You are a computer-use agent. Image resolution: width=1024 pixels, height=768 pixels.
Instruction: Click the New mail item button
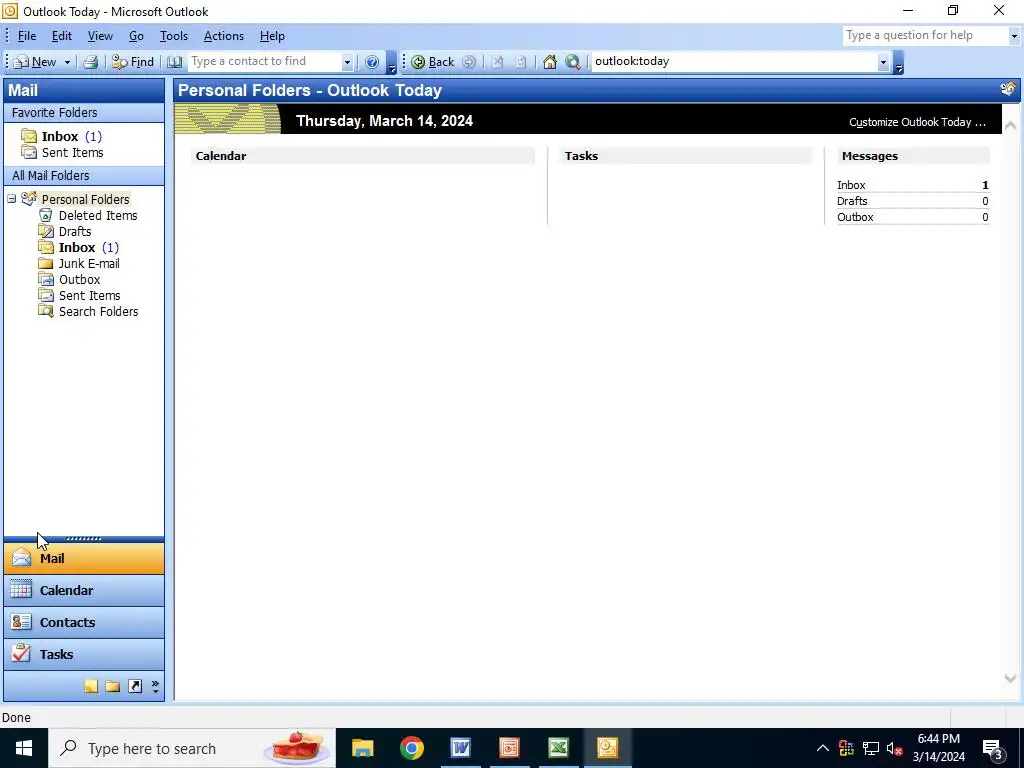click(x=35, y=61)
